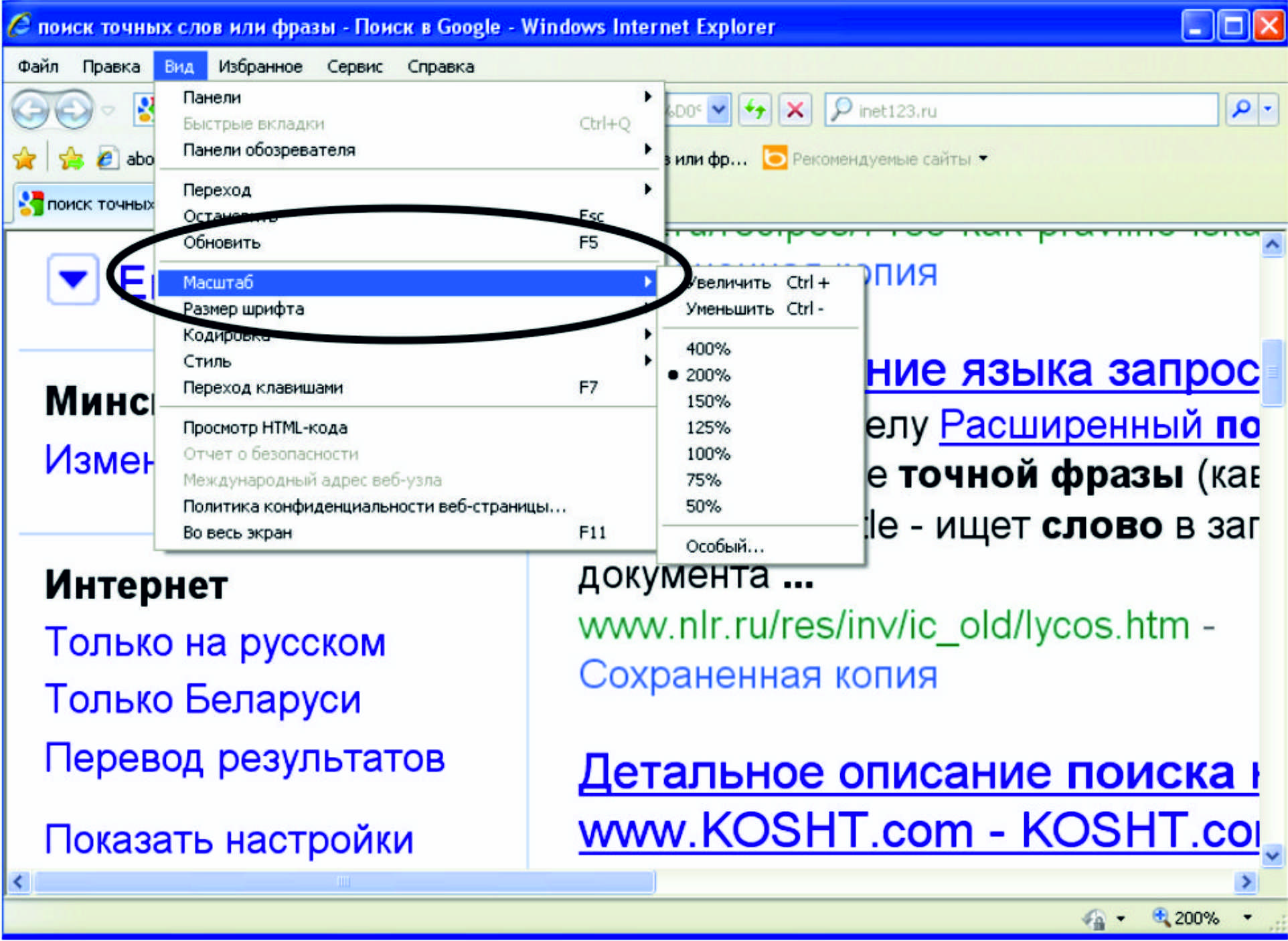Screen dimensions: 1288x941
Task: Select the 100% zoom level
Action: point(708,453)
